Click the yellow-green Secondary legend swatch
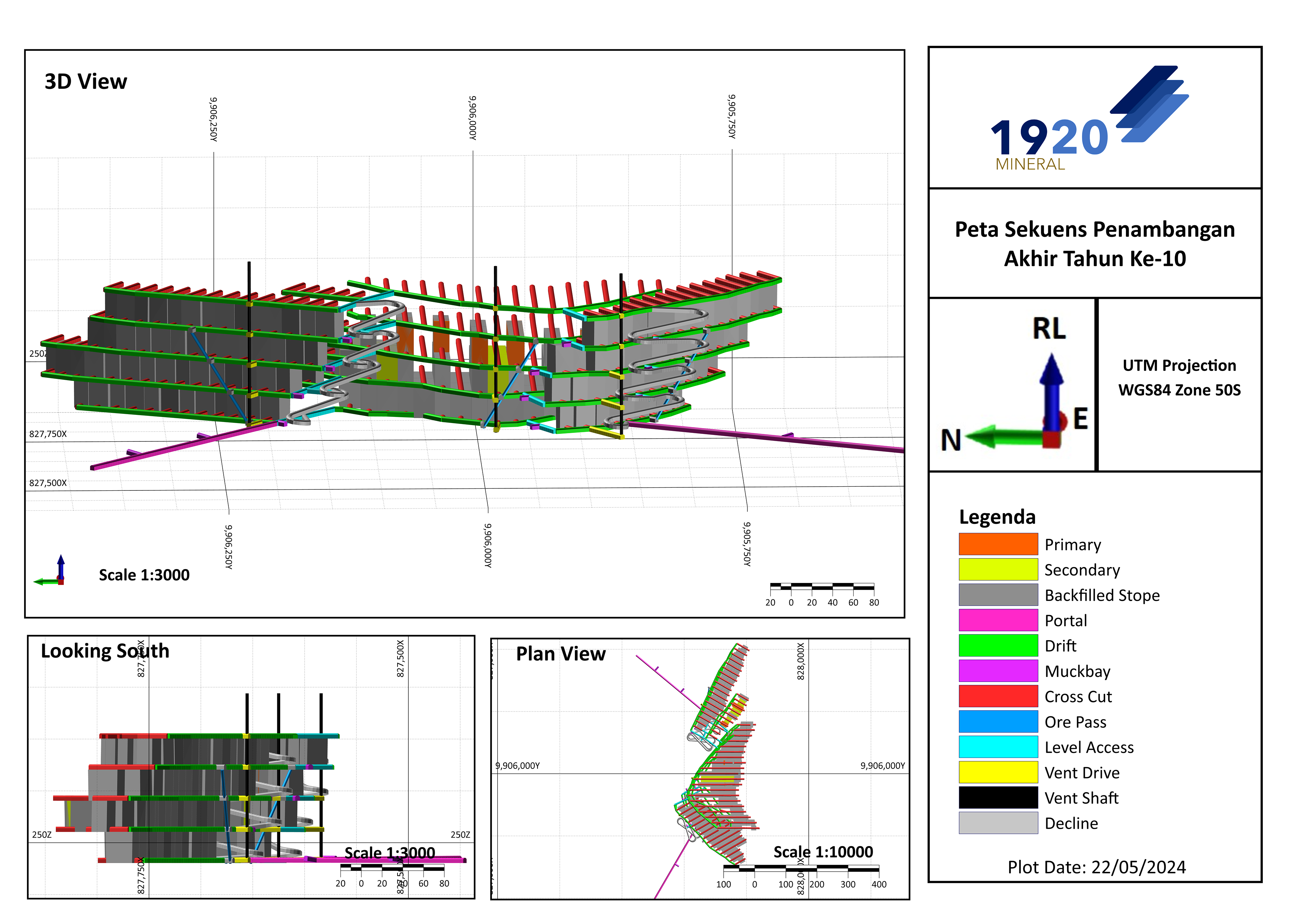The height and width of the screenshot is (924, 1307). 998,569
